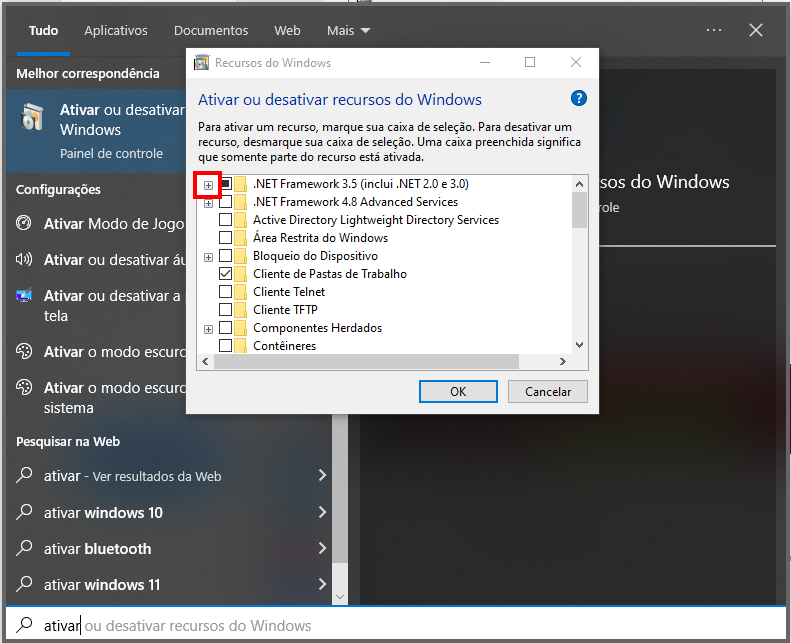
Task: Check the Contêineres checkbox
Action: [225, 345]
